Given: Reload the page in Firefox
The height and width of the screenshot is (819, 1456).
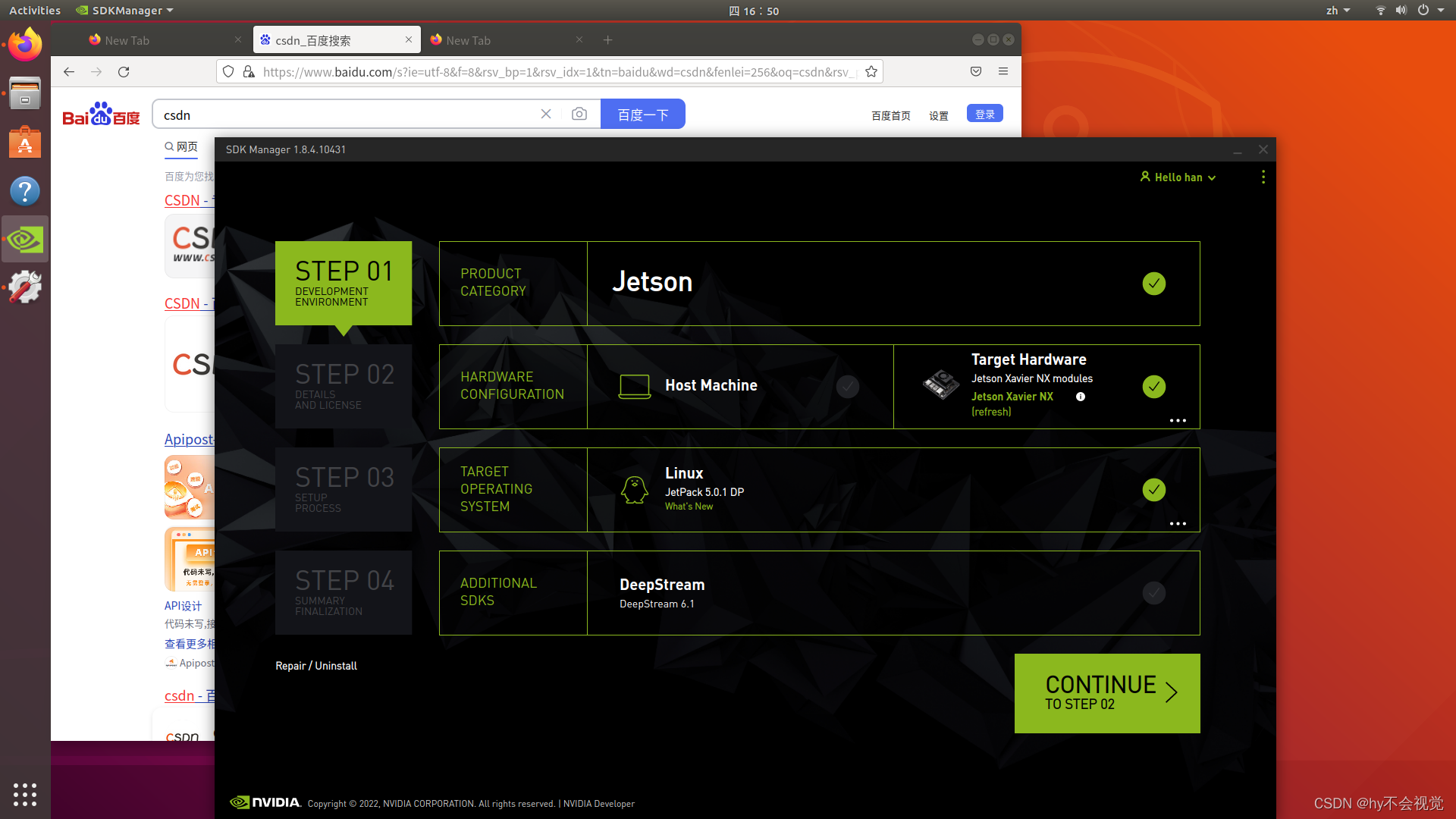Looking at the screenshot, I should tap(124, 71).
